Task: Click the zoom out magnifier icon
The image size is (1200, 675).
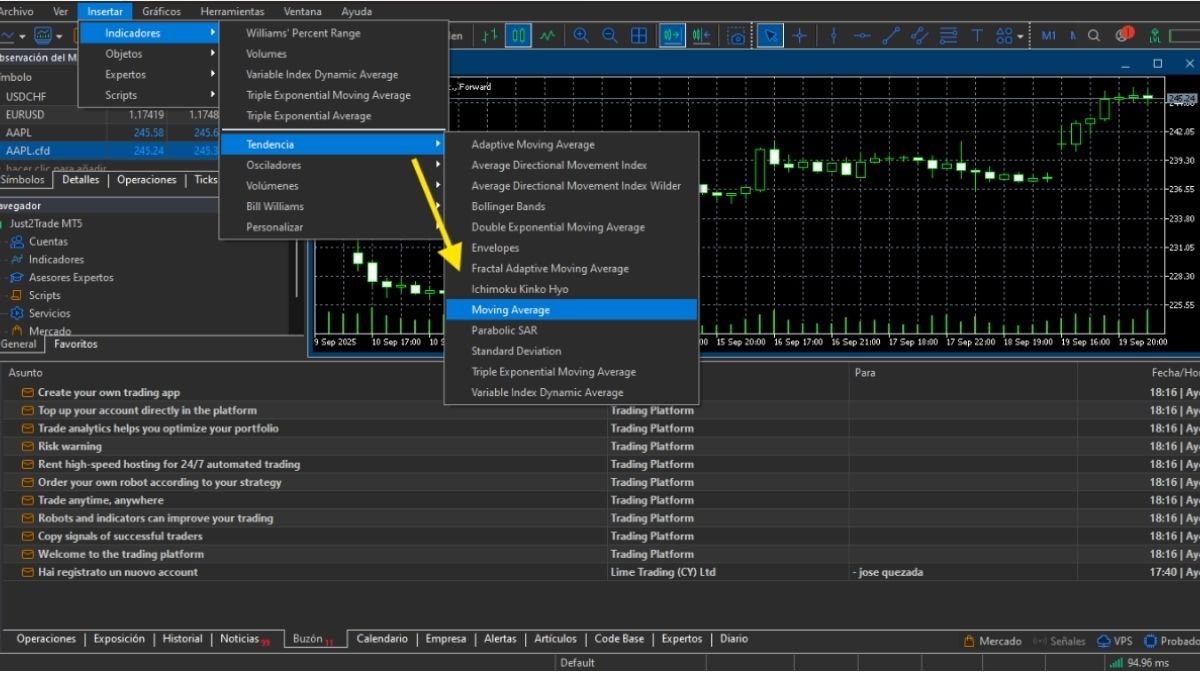Action: [x=609, y=36]
